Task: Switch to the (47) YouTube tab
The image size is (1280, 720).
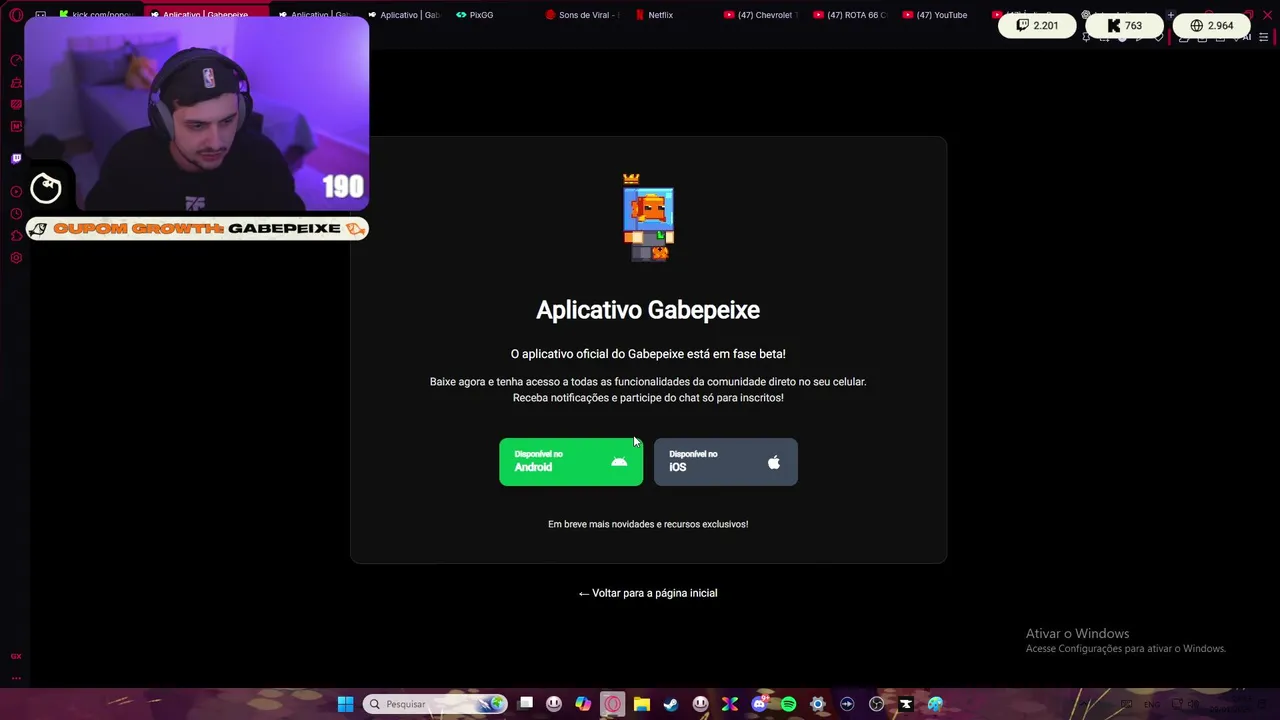Action: click(937, 15)
